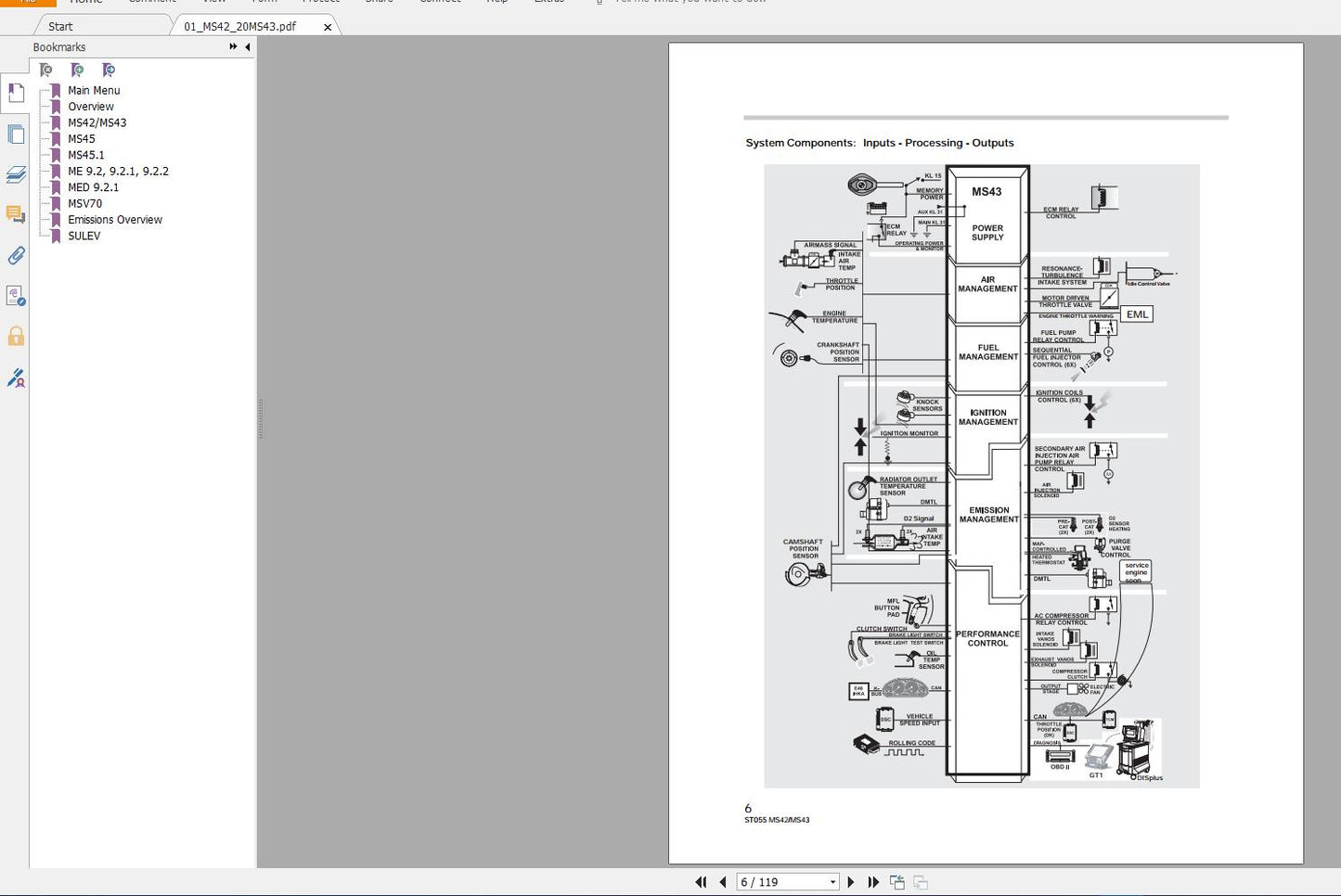Open the page thumbnails panel

(16, 134)
